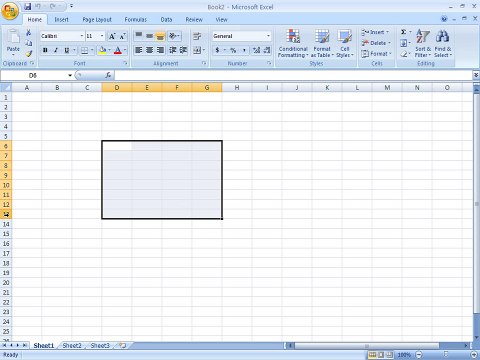
Task: Open Format as Table gallery
Action: (x=322, y=43)
